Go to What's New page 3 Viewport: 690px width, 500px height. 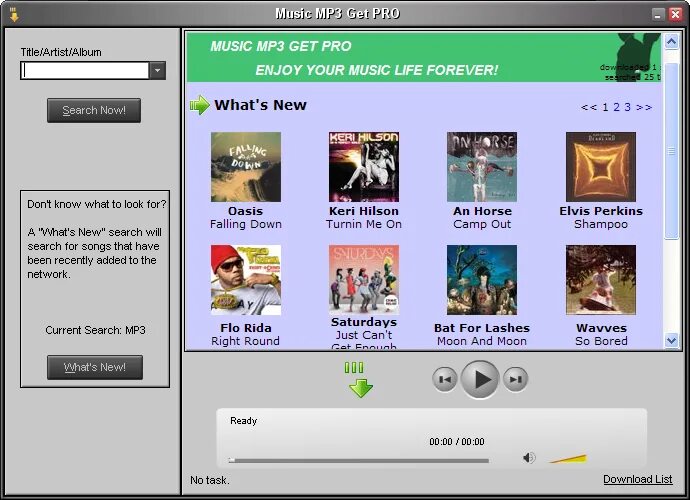tap(628, 107)
